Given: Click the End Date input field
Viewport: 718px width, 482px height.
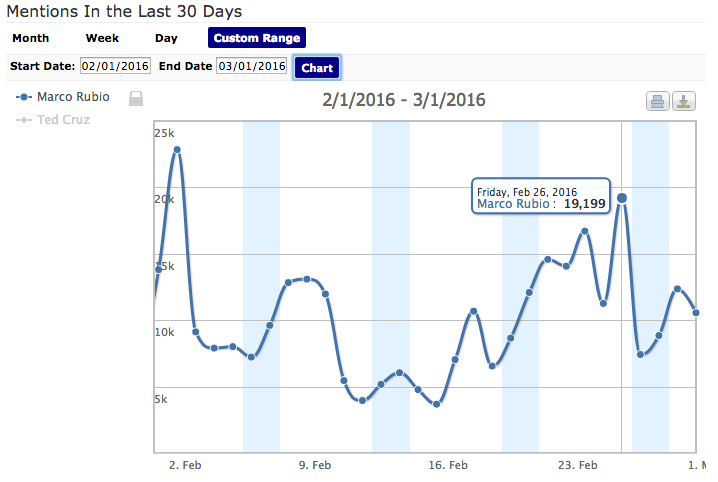Looking at the screenshot, I should pyautogui.click(x=251, y=66).
